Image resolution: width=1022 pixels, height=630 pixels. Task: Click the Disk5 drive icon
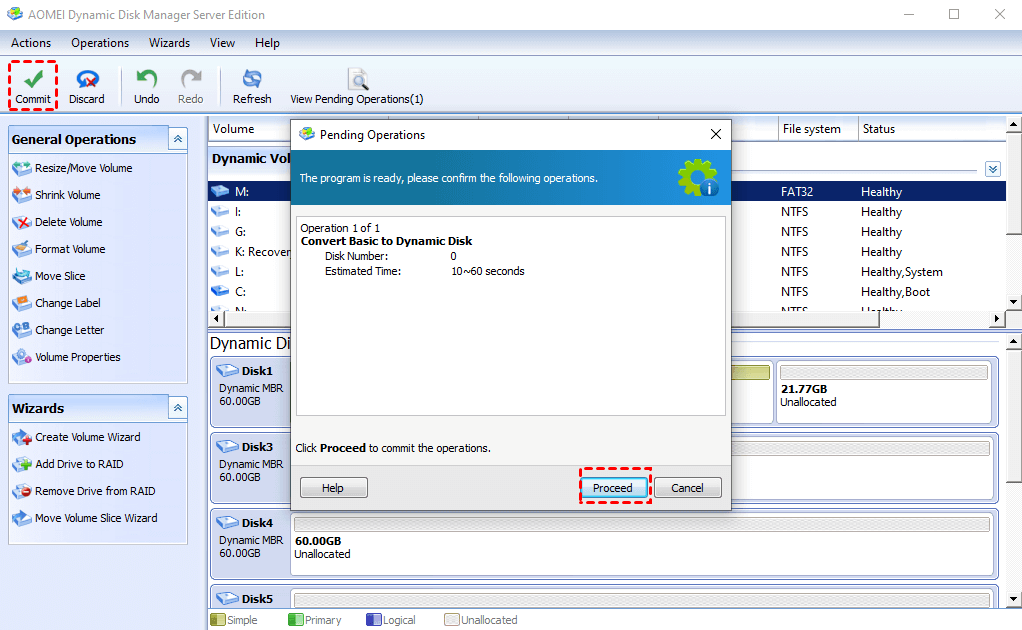[x=227, y=598]
